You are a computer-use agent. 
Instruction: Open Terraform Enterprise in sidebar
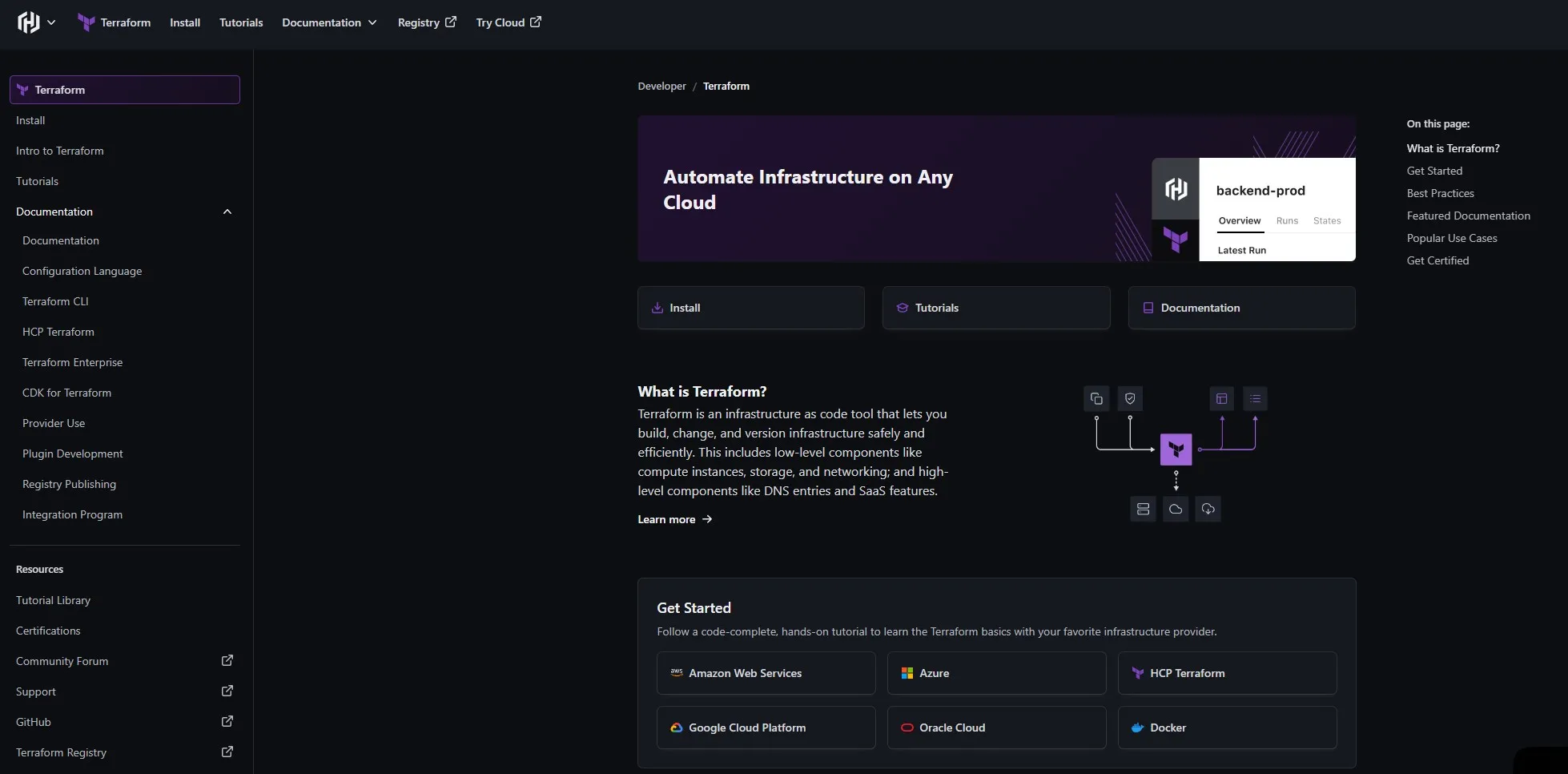coord(72,362)
